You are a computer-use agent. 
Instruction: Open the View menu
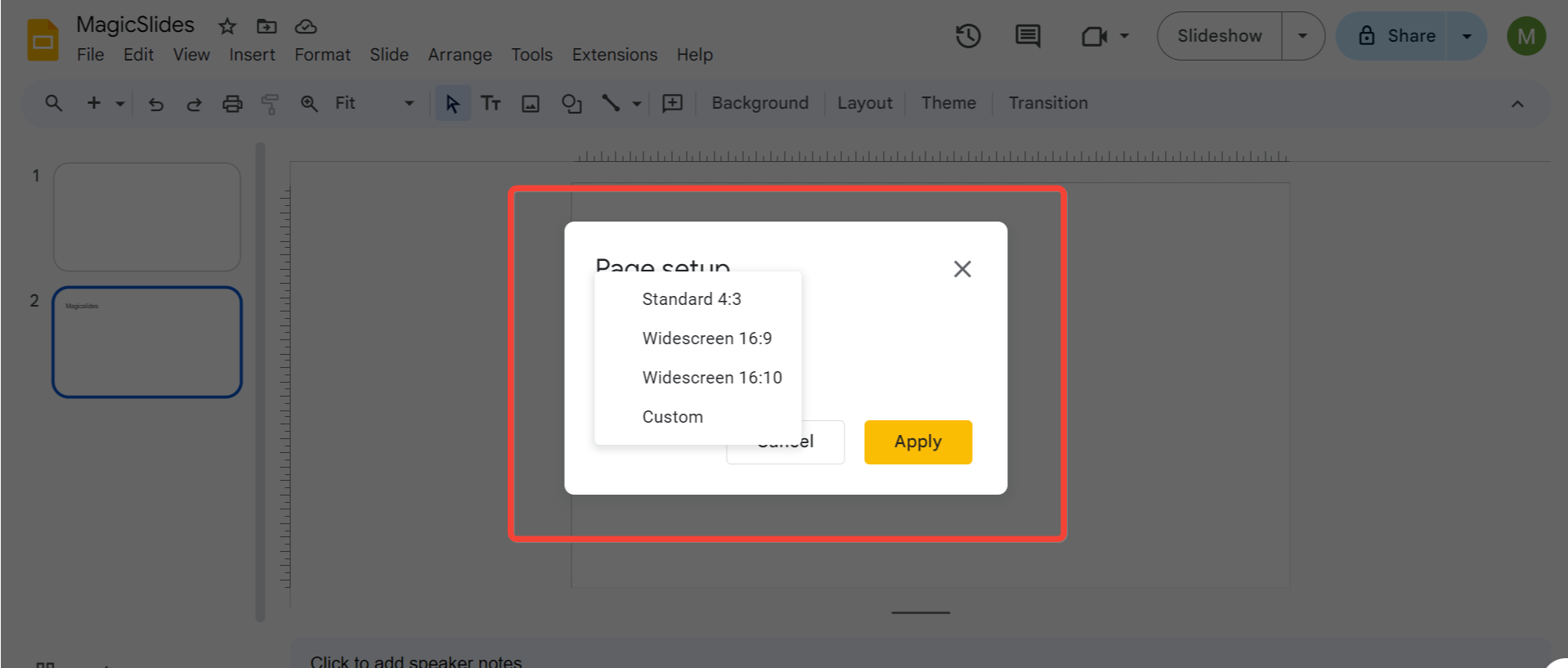191,55
